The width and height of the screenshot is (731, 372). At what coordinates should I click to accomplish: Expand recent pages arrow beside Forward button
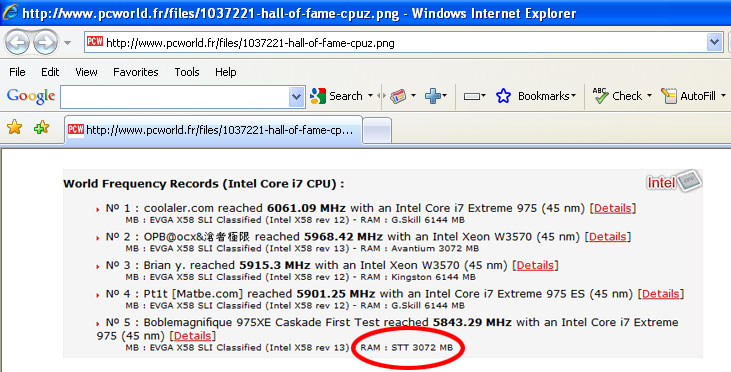[x=68, y=43]
